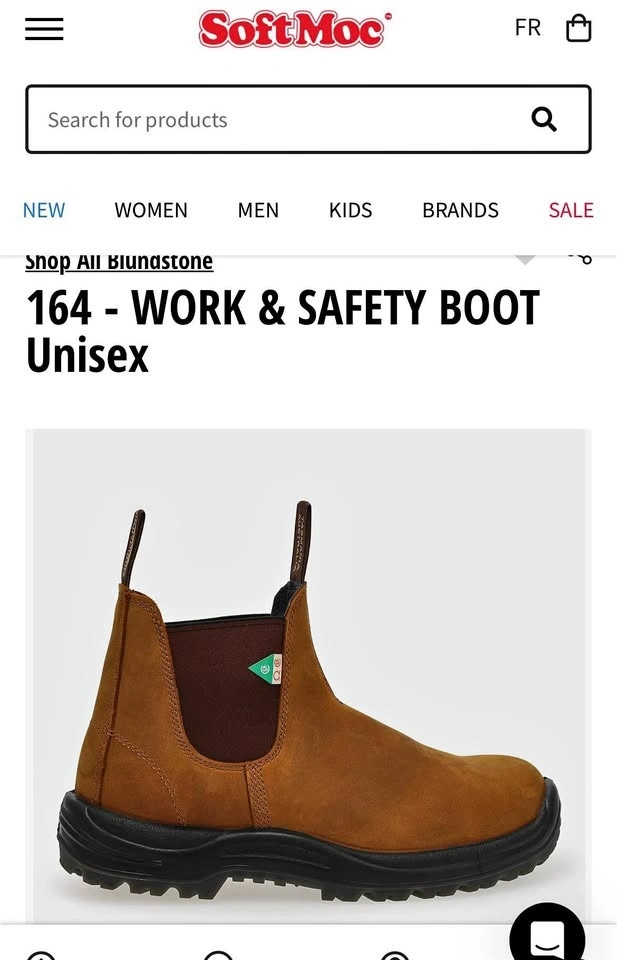Click the share icon near product title
Image resolution: width=617 pixels, height=960 pixels.
580,258
